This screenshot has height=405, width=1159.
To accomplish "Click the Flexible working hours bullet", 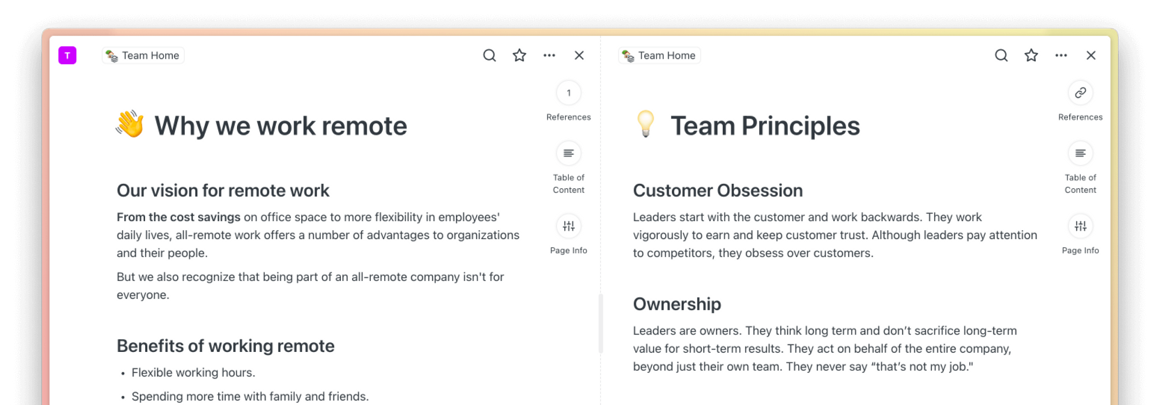I will [x=194, y=372].
